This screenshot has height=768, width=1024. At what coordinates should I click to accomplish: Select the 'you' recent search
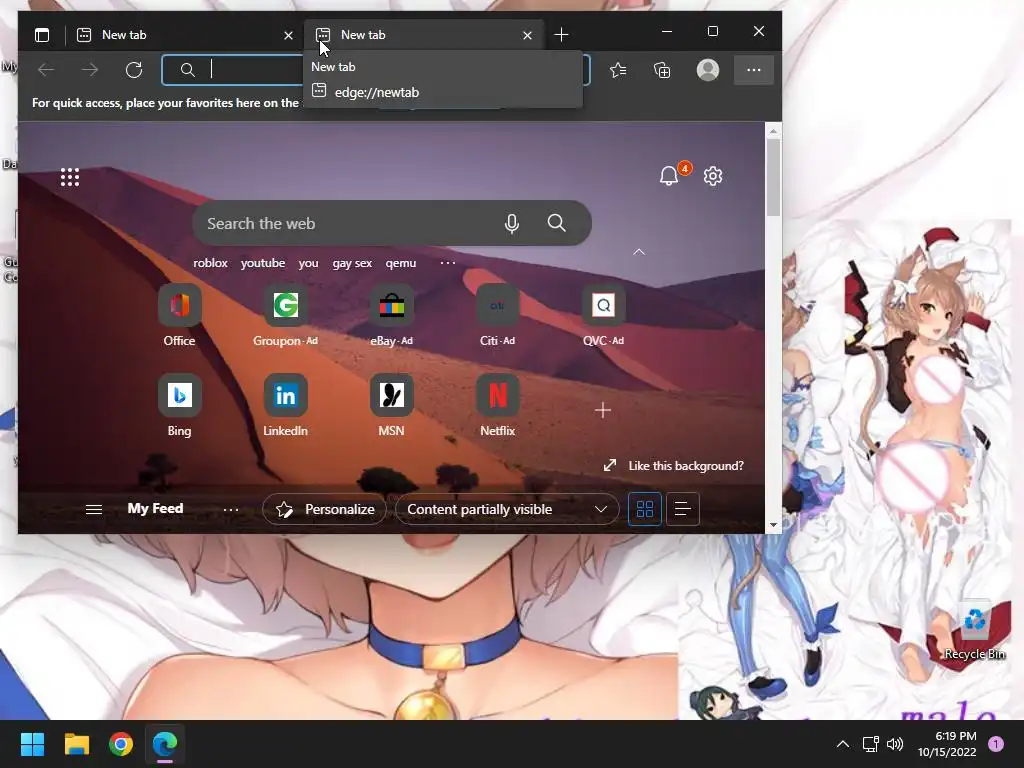[x=308, y=263]
